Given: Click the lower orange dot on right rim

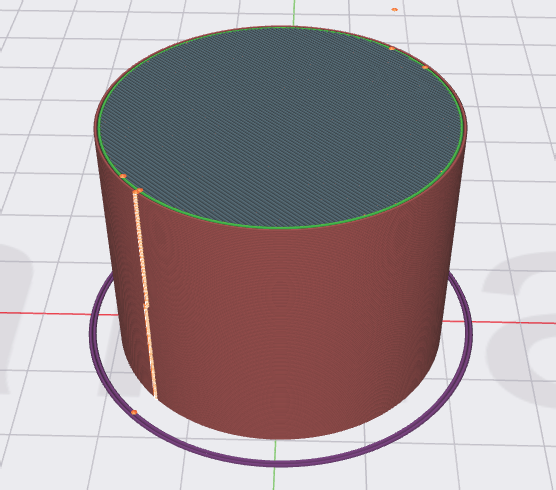Looking at the screenshot, I should (425, 67).
